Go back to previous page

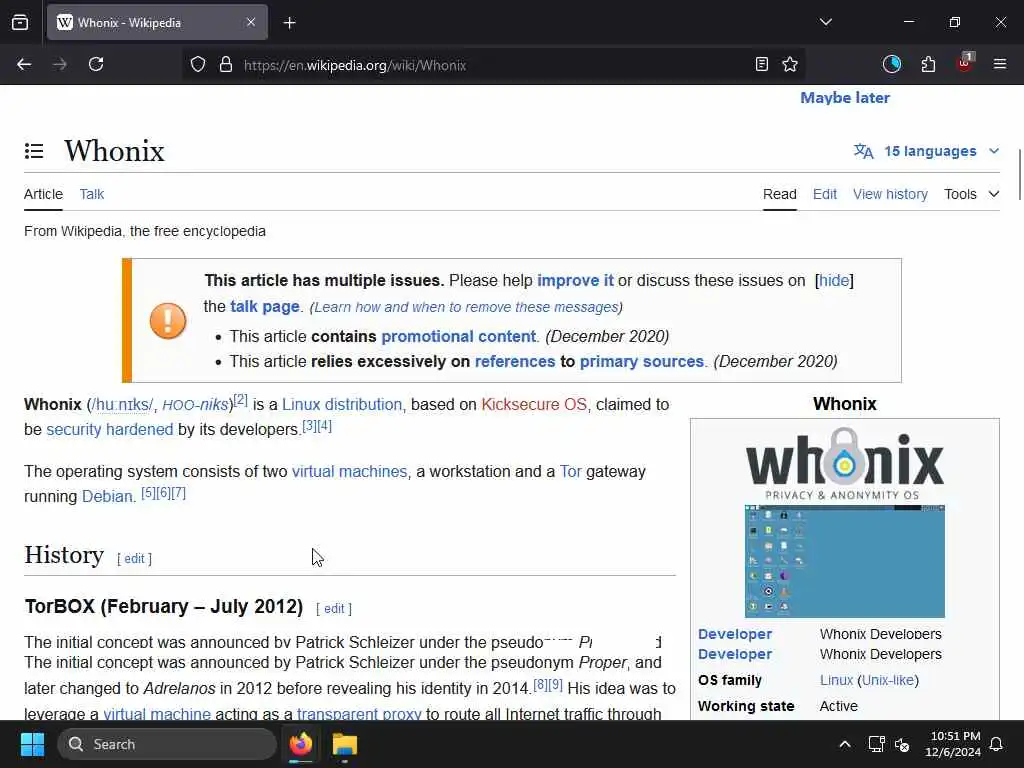pos(24,65)
